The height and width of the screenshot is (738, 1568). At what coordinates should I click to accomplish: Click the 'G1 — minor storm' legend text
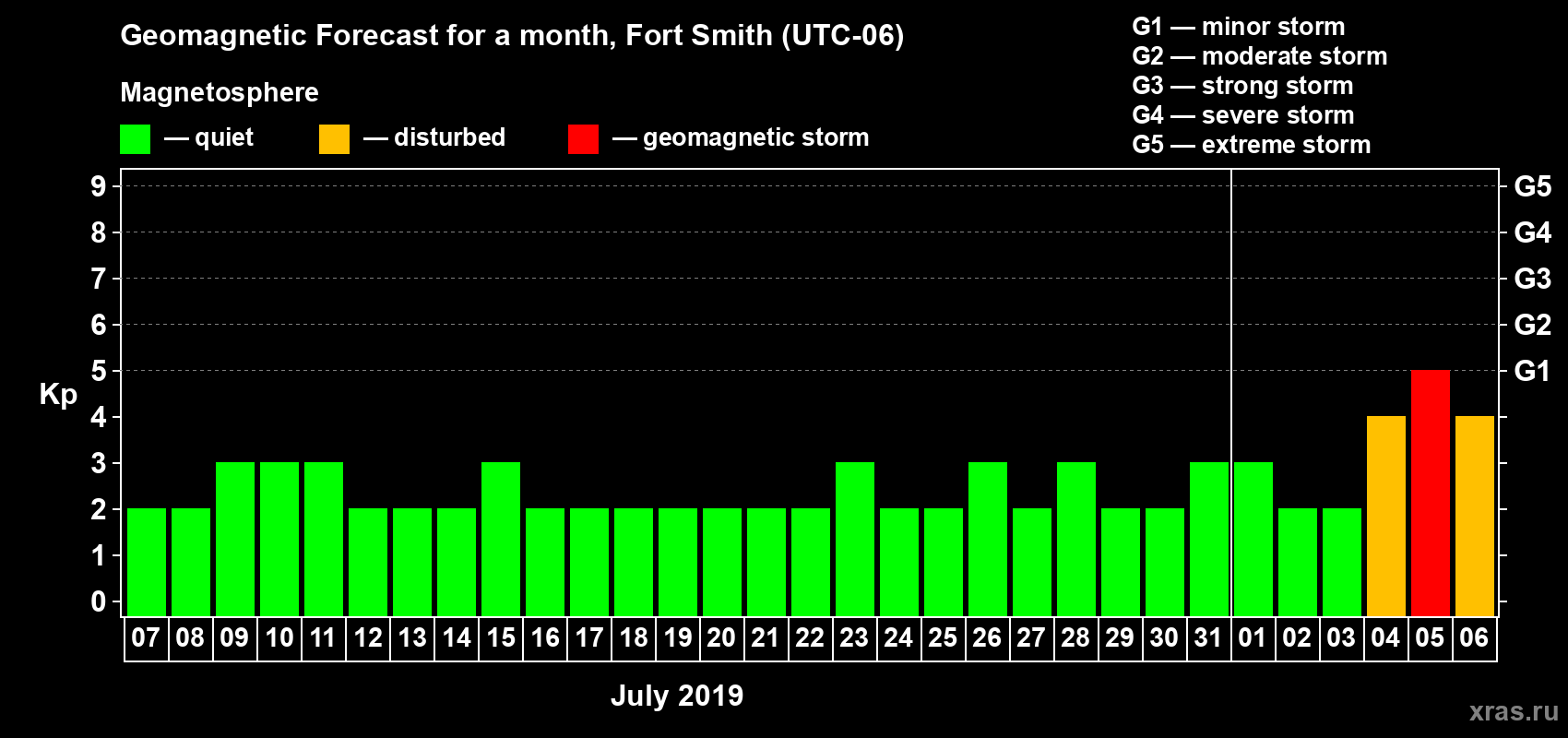point(1239,27)
